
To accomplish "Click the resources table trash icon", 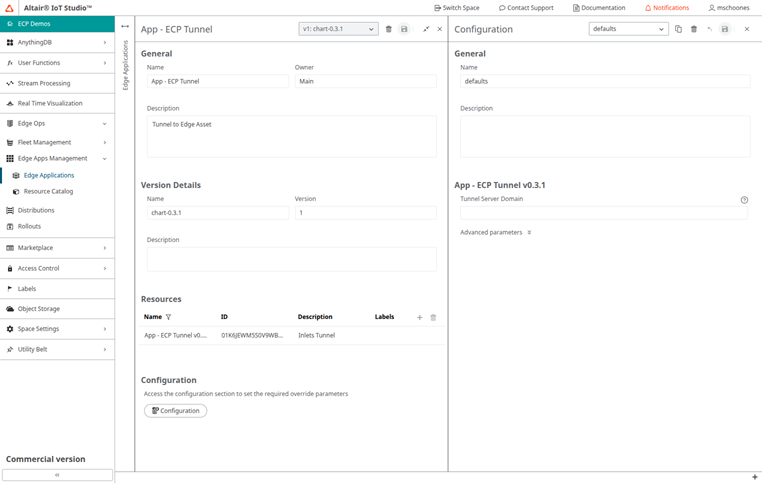I will point(433,317).
